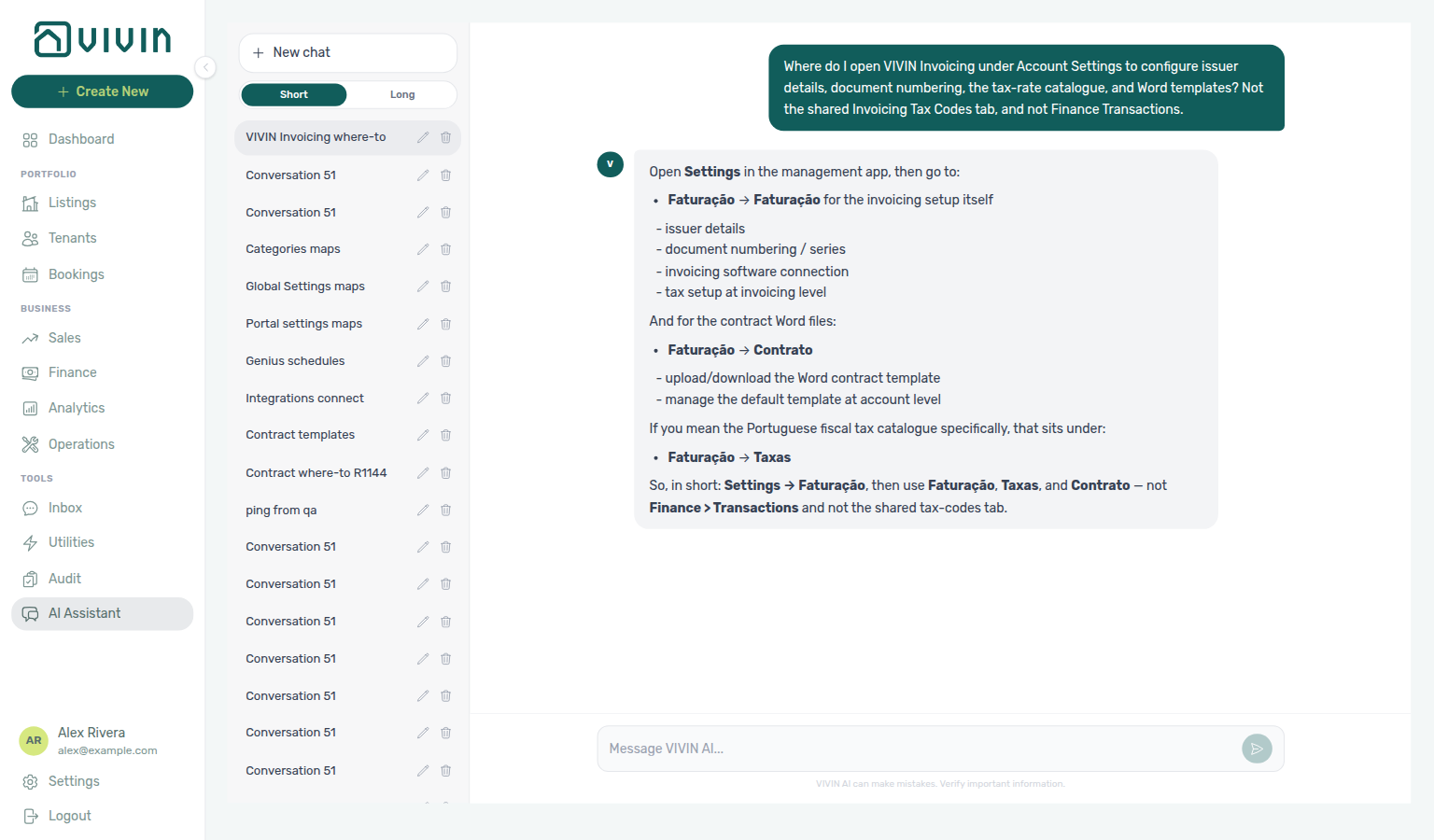Rename the Contract where-to R1144 chat
This screenshot has height=840, width=1434.
(423, 473)
